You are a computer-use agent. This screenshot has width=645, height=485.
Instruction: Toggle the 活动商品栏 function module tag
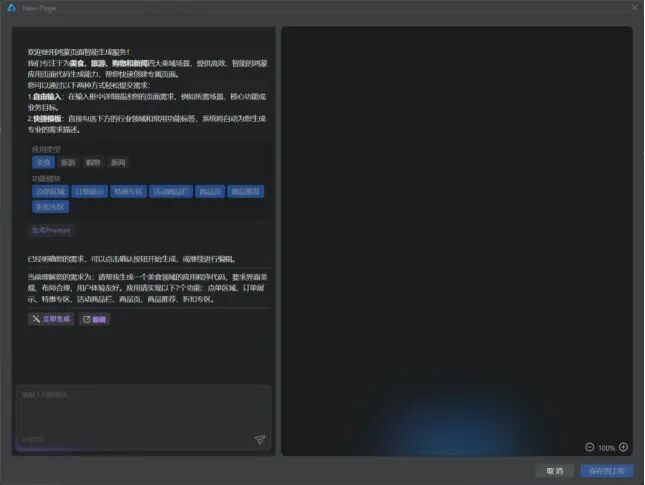point(171,192)
